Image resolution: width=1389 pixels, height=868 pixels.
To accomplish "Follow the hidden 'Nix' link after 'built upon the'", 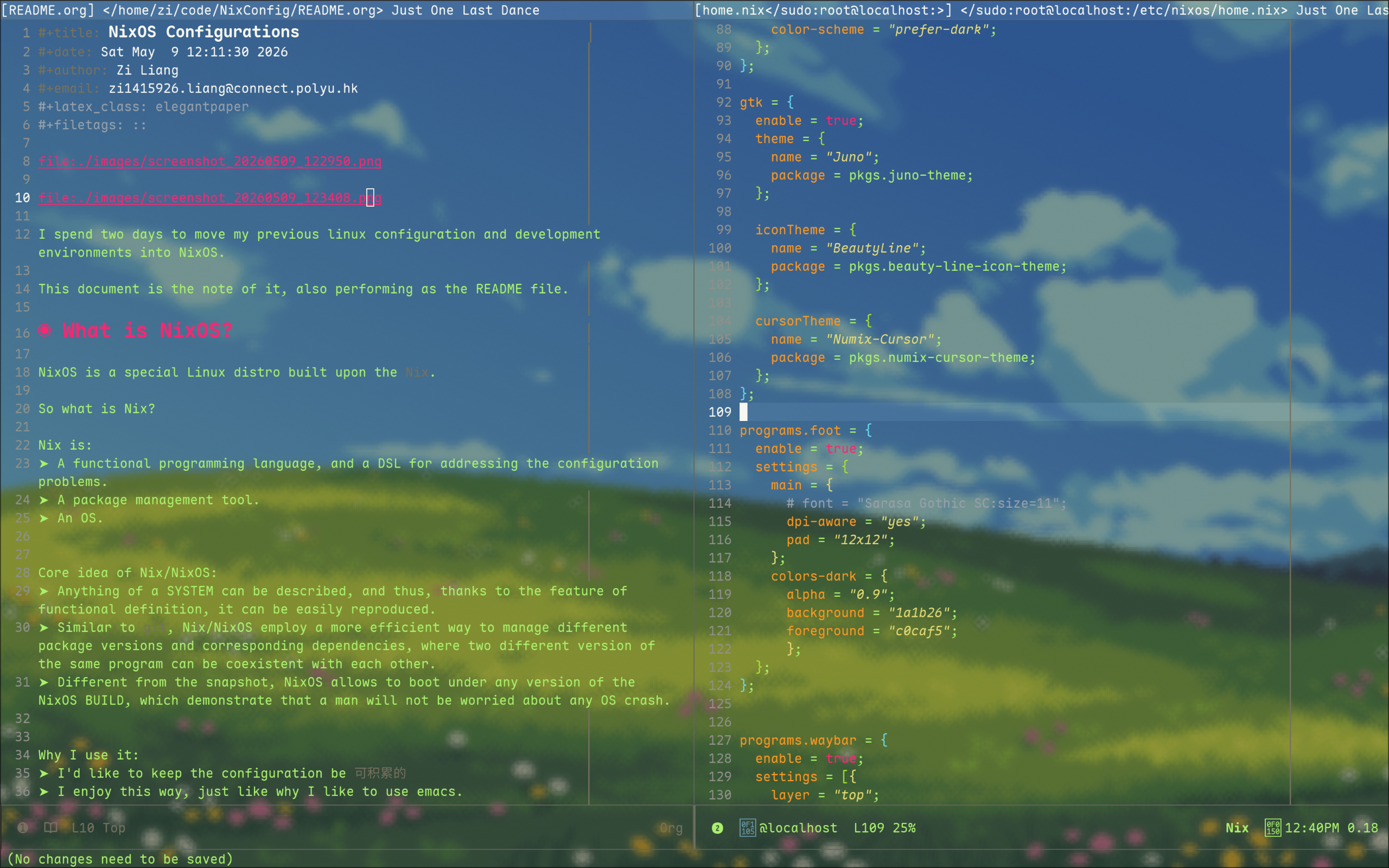I will point(417,373).
